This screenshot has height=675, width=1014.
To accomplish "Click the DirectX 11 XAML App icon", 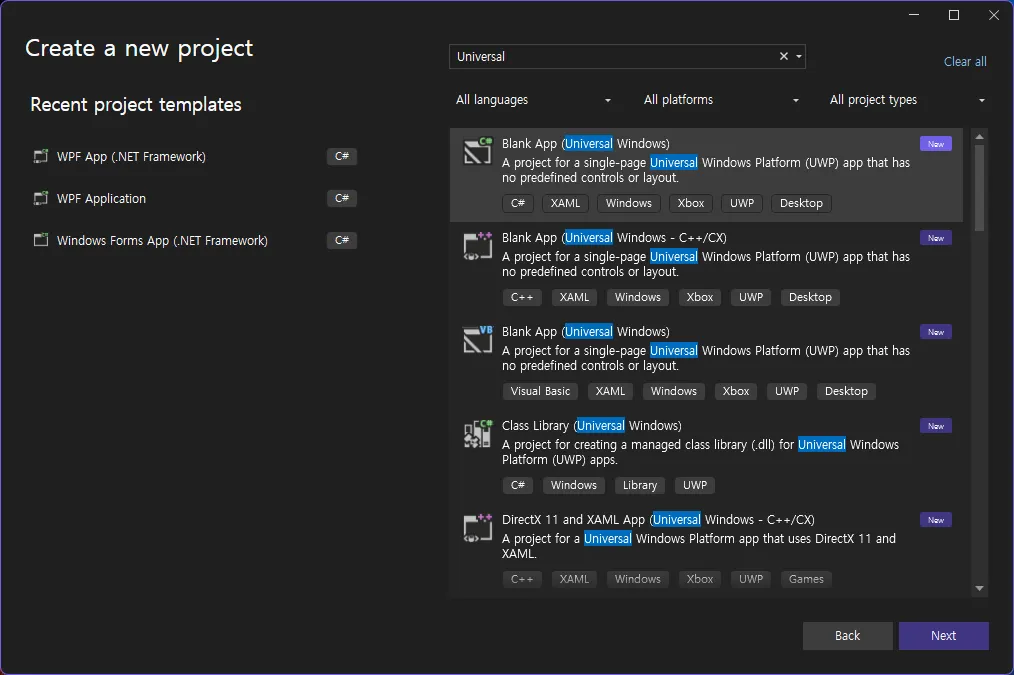I will click(x=477, y=527).
